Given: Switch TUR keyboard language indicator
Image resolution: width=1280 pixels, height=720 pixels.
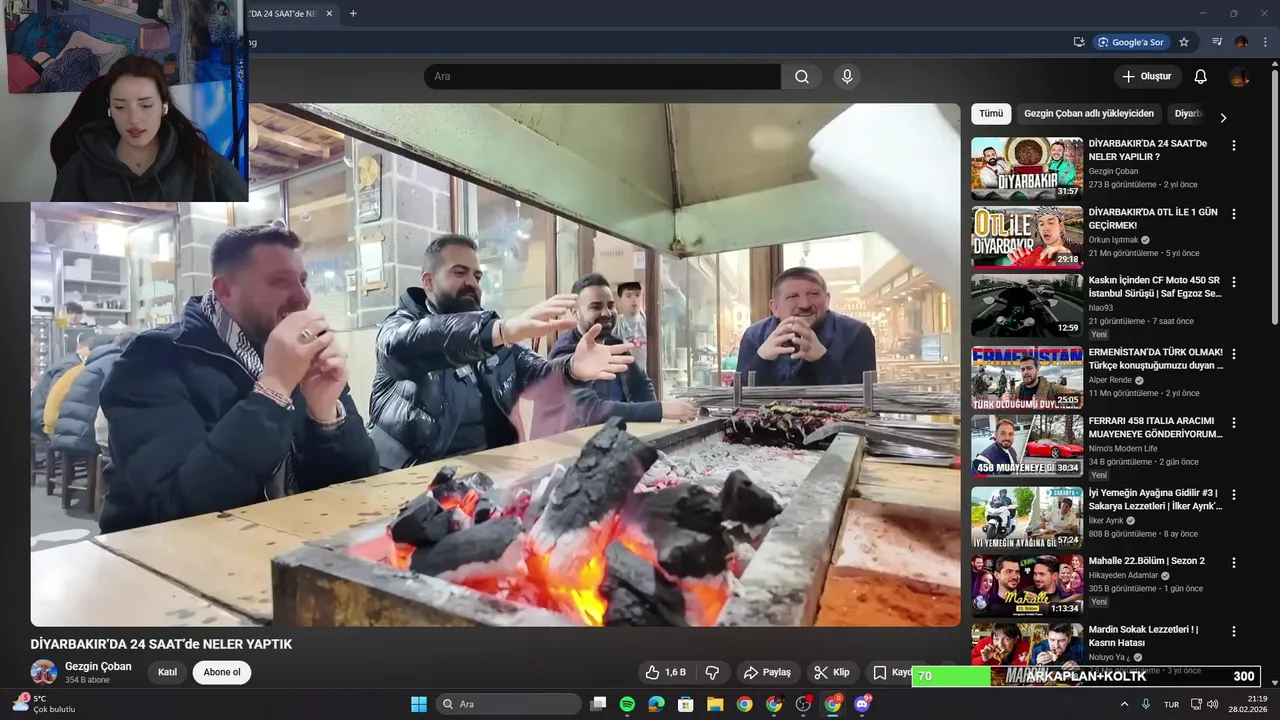Looking at the screenshot, I should coord(1171,704).
